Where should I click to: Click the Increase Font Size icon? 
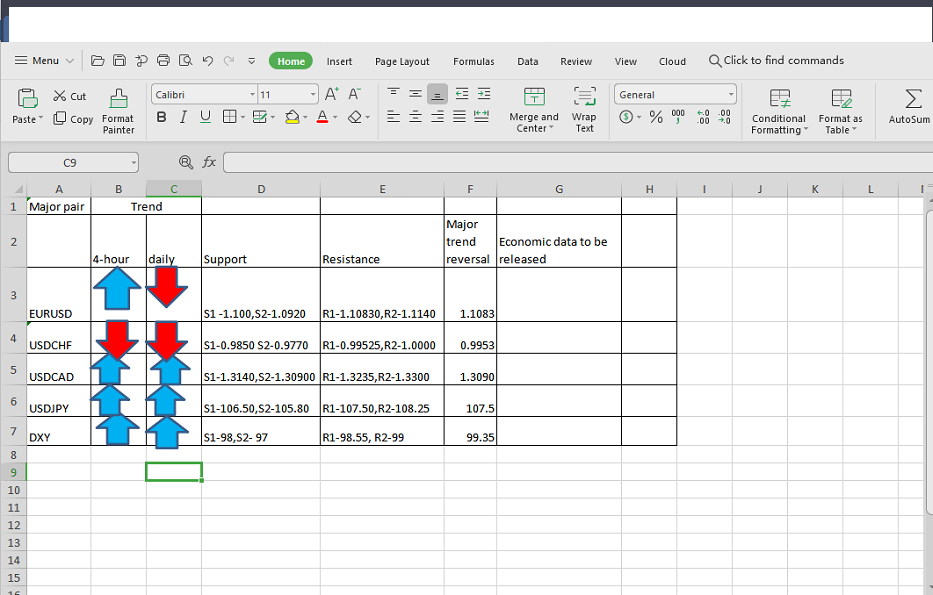pos(331,94)
